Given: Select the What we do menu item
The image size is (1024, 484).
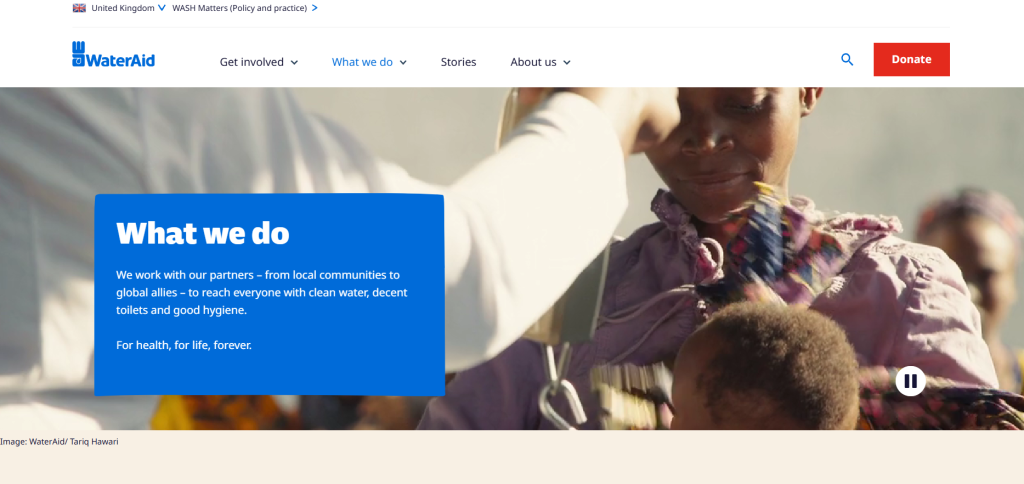Looking at the screenshot, I should (362, 62).
